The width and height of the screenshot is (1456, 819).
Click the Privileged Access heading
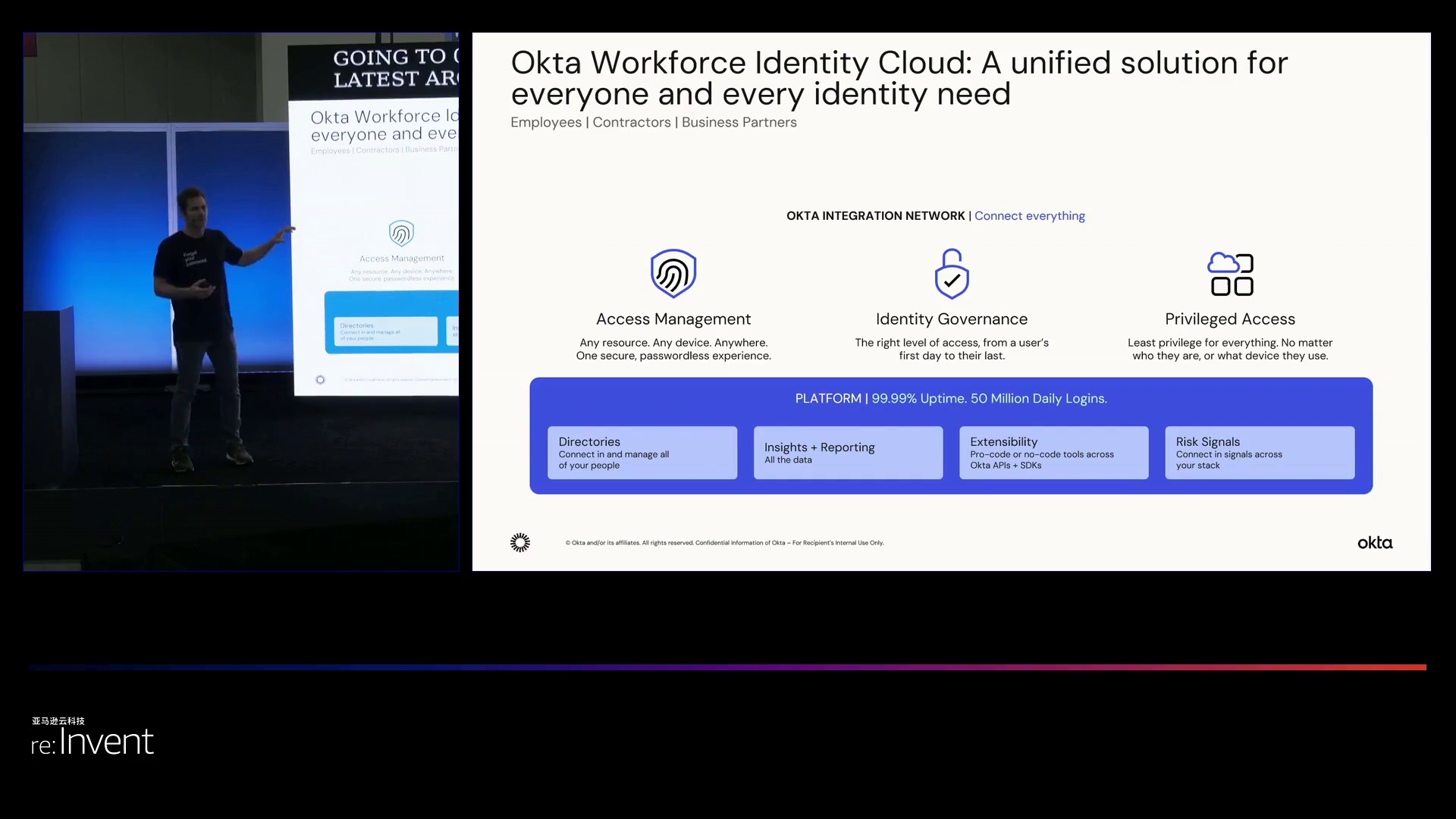[1229, 319]
